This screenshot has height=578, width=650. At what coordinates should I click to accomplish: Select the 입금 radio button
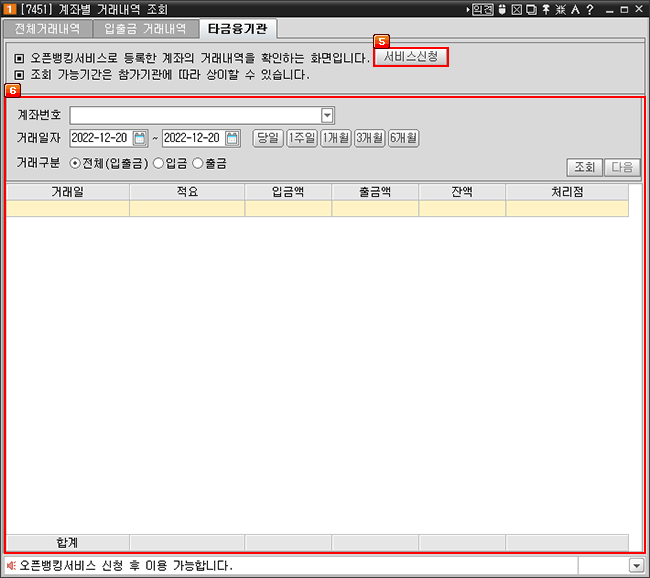[158, 163]
